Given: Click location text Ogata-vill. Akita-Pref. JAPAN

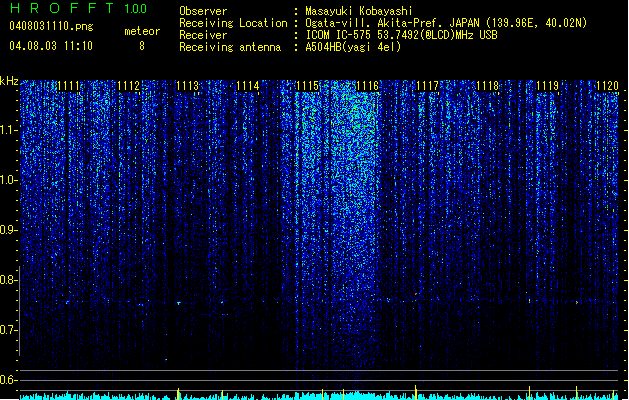Looking at the screenshot, I should click(x=392, y=23).
